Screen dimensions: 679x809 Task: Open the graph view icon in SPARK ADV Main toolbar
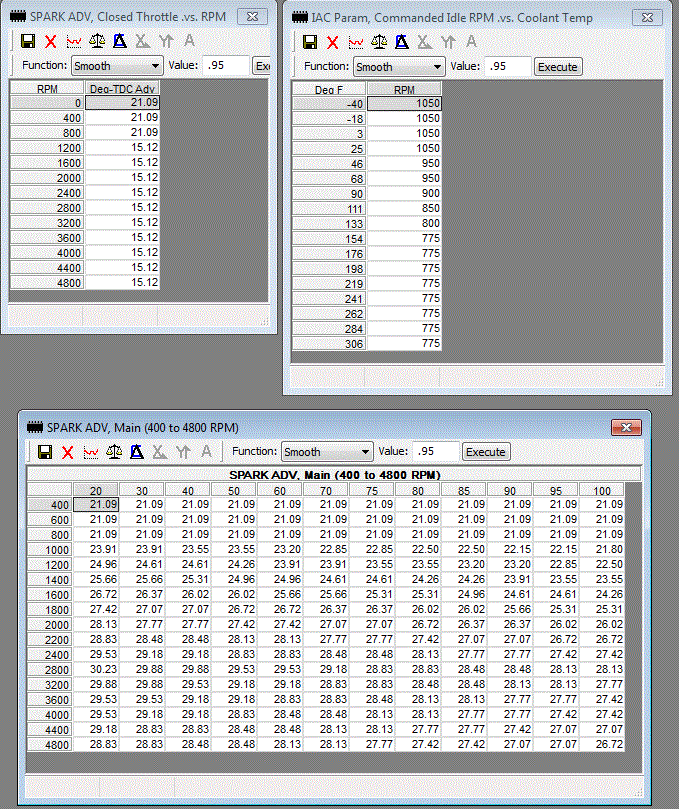(91, 452)
